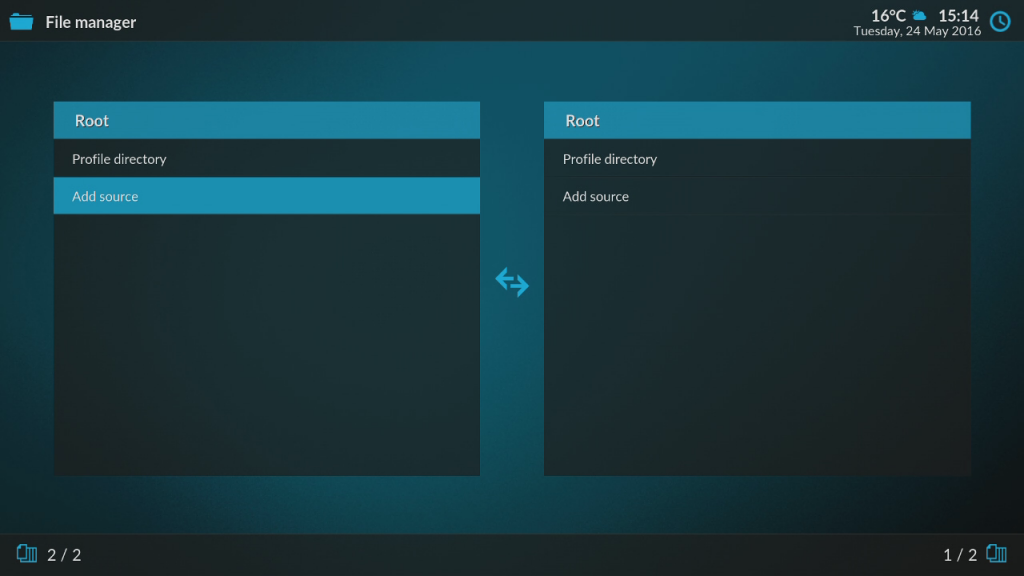Click the pages icon beside 2 / 2
1024x576 pixels.
pyautogui.click(x=27, y=554)
